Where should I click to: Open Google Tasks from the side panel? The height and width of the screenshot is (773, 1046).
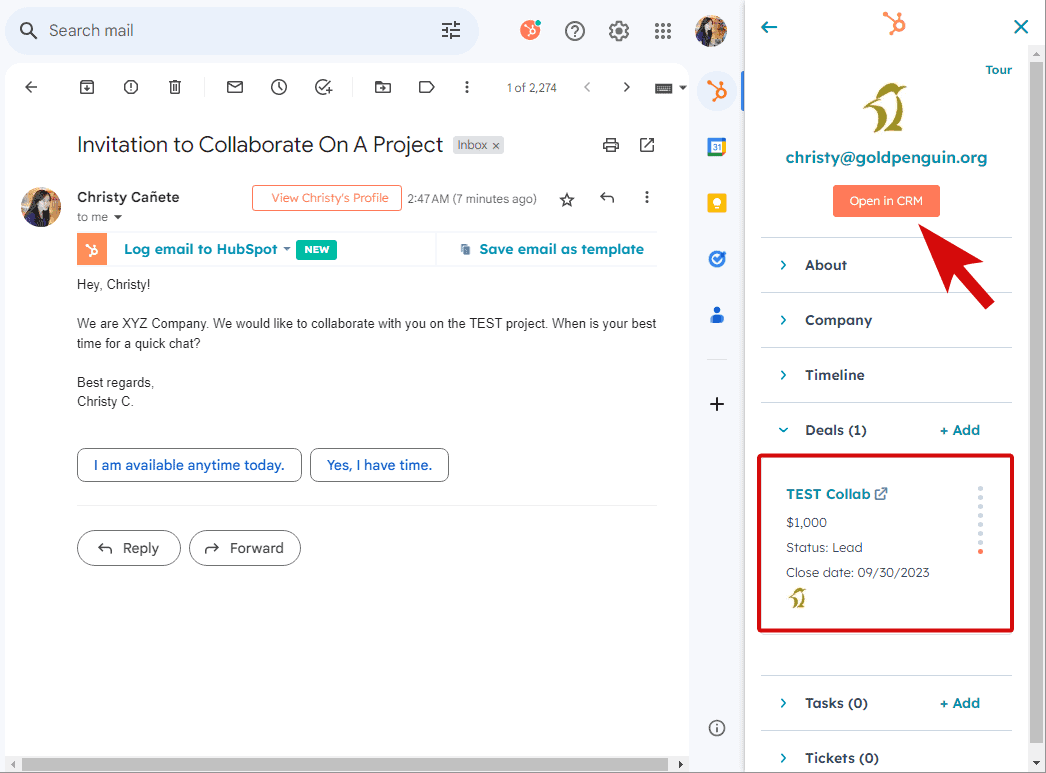pyautogui.click(x=716, y=259)
